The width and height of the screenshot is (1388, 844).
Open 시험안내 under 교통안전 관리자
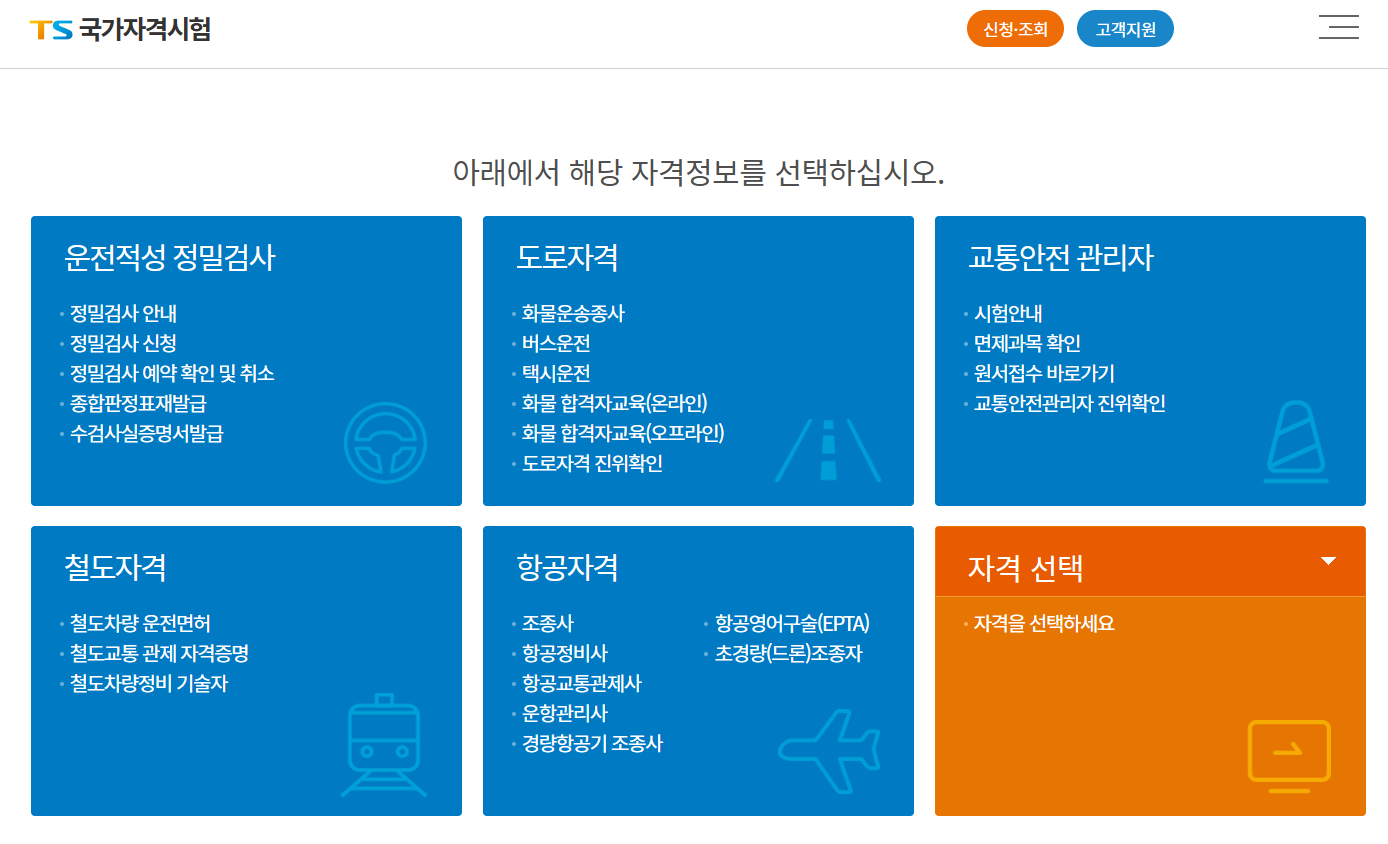pyautogui.click(x=1008, y=314)
